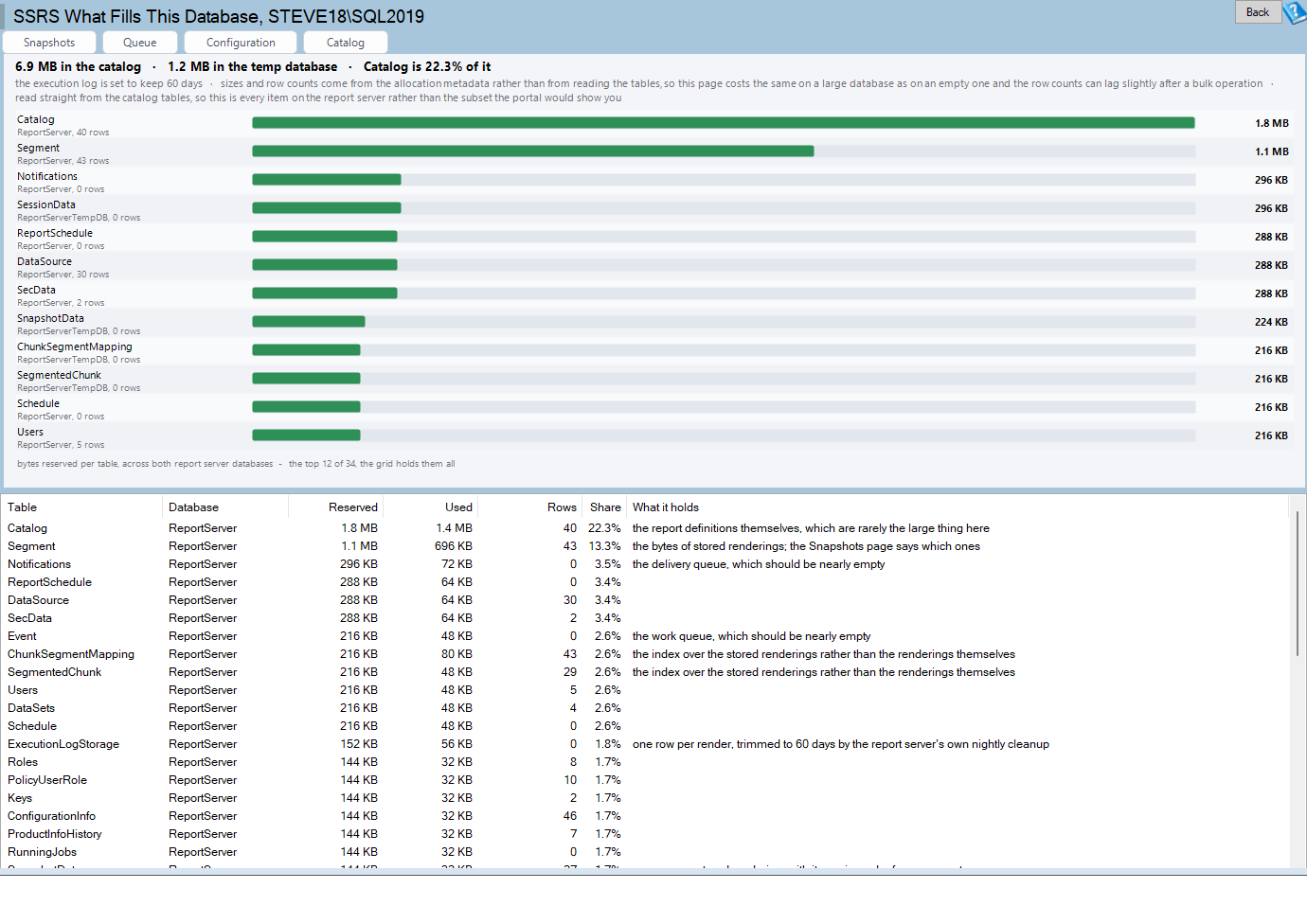Sort by the Rows column header
1307x924 pixels.
[x=529, y=507]
